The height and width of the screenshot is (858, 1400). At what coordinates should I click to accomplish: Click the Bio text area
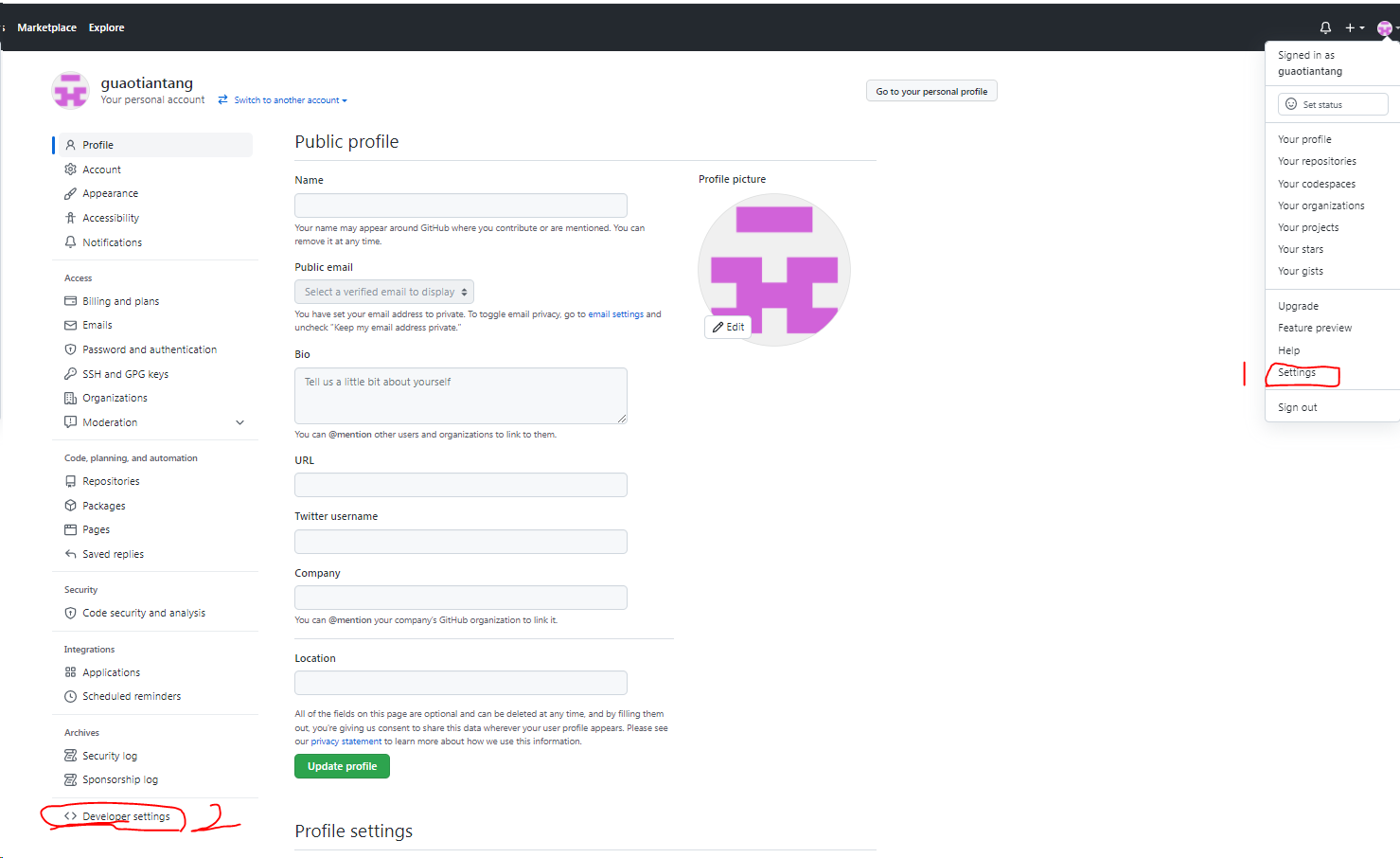(461, 396)
